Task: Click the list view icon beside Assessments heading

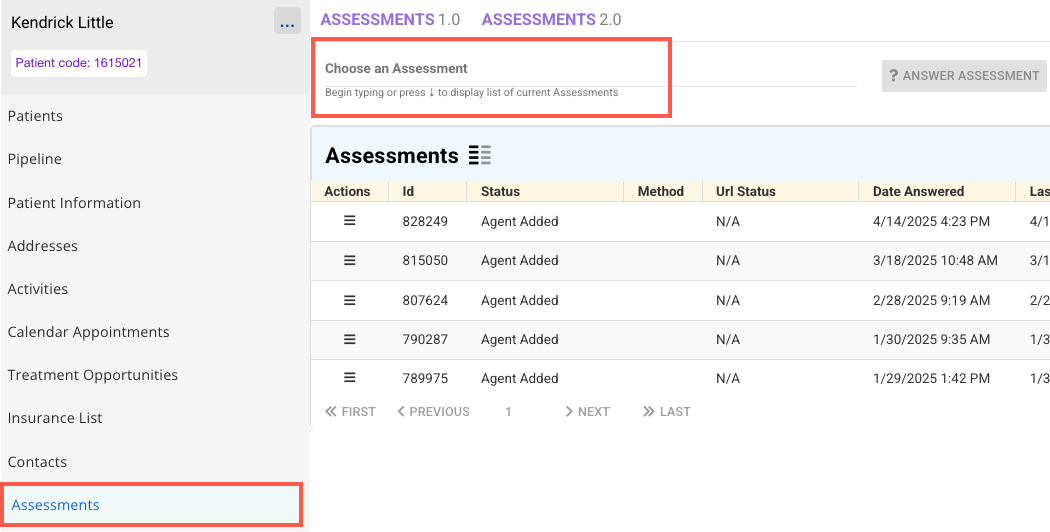Action: click(480, 156)
